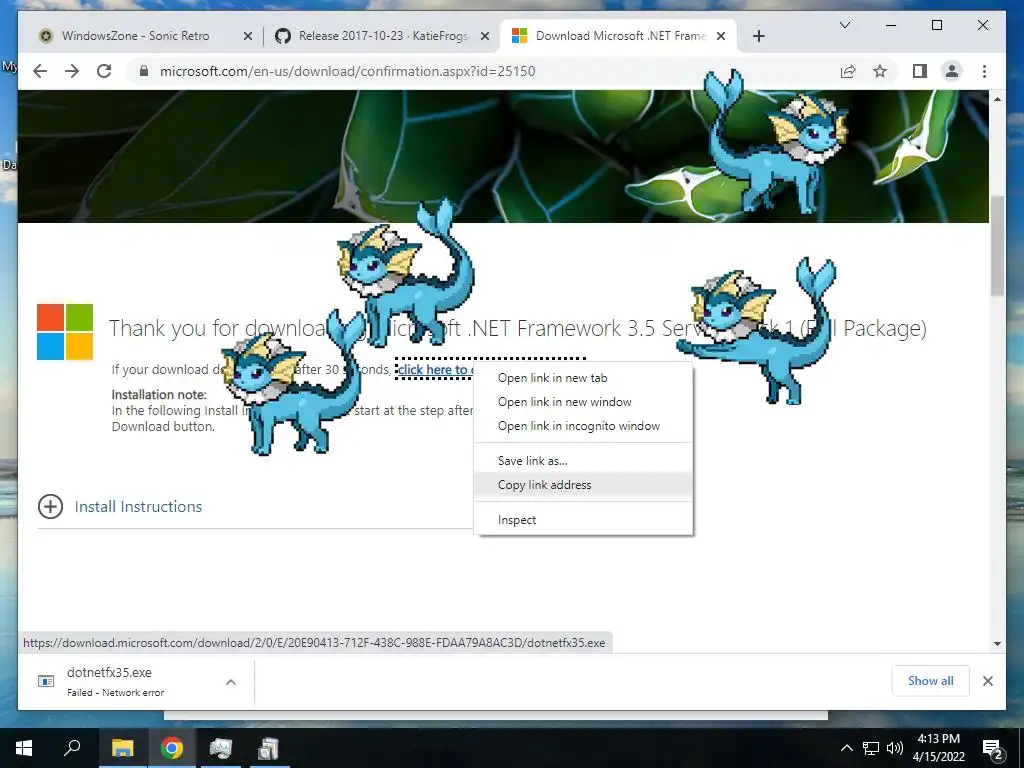Bookmark this page with the star
Image resolution: width=1024 pixels, height=768 pixels.
880,71
